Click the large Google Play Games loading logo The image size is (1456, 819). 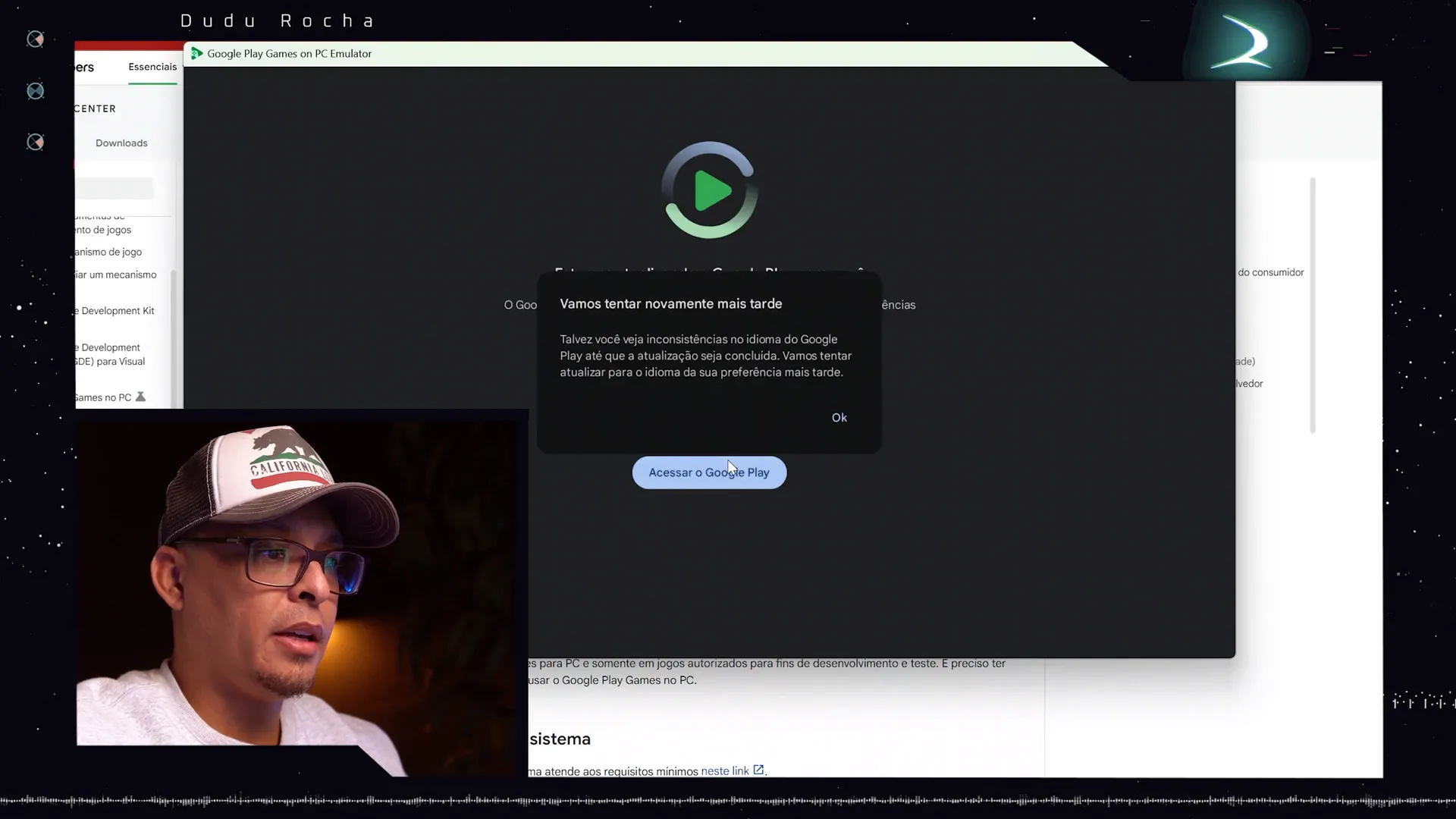click(710, 190)
